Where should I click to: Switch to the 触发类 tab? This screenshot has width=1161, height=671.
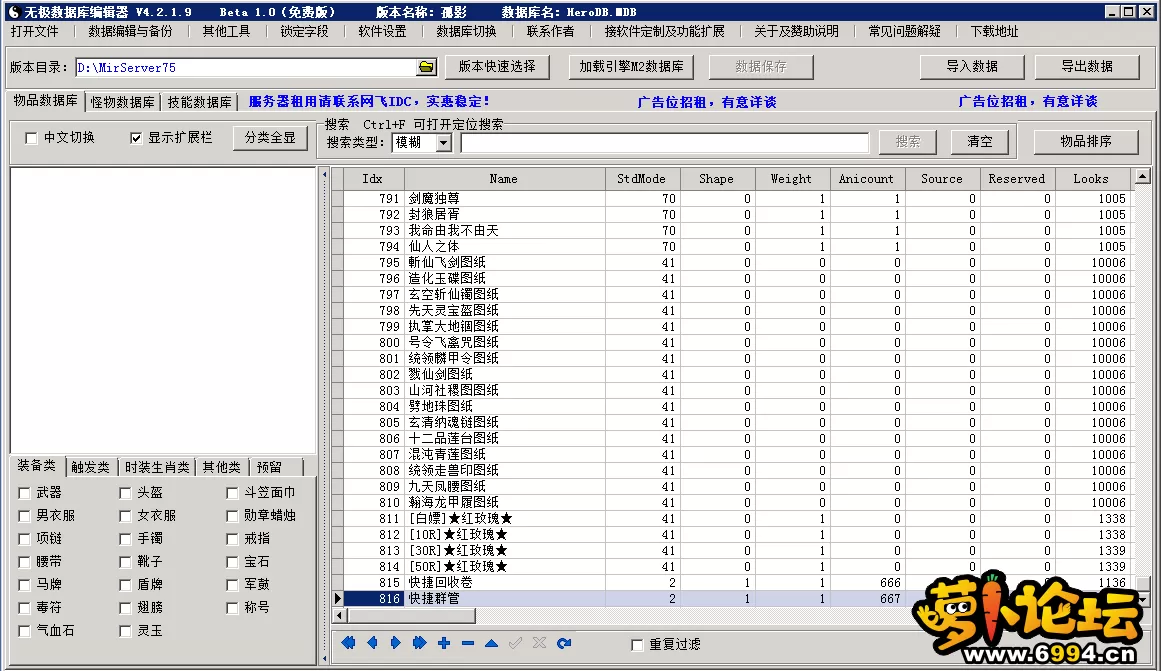pos(90,467)
